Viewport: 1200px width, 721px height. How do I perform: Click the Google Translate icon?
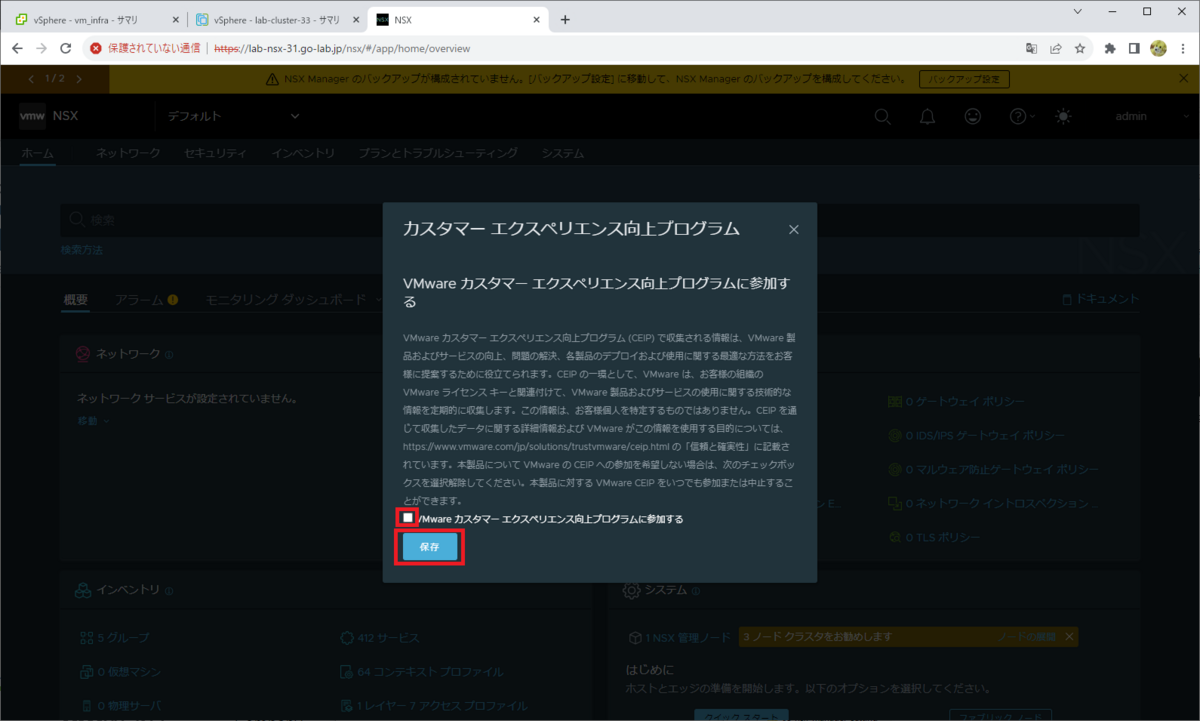1032,48
